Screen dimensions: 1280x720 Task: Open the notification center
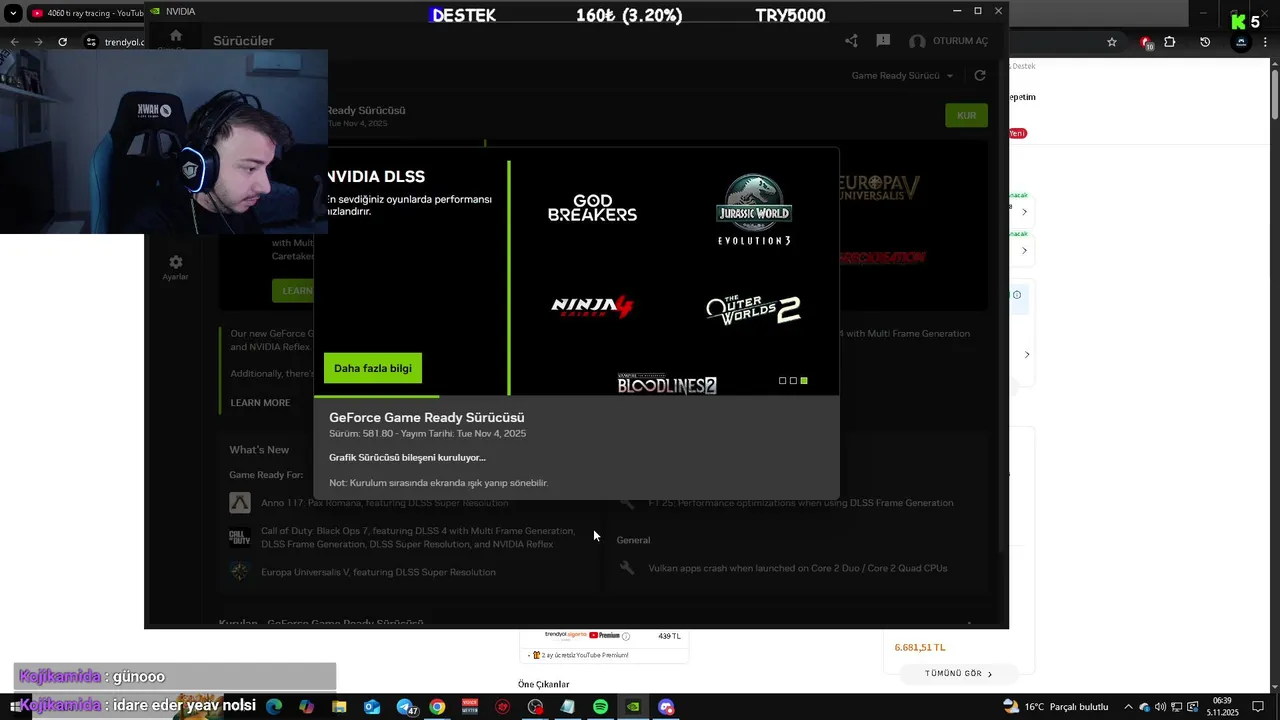(x=1259, y=706)
